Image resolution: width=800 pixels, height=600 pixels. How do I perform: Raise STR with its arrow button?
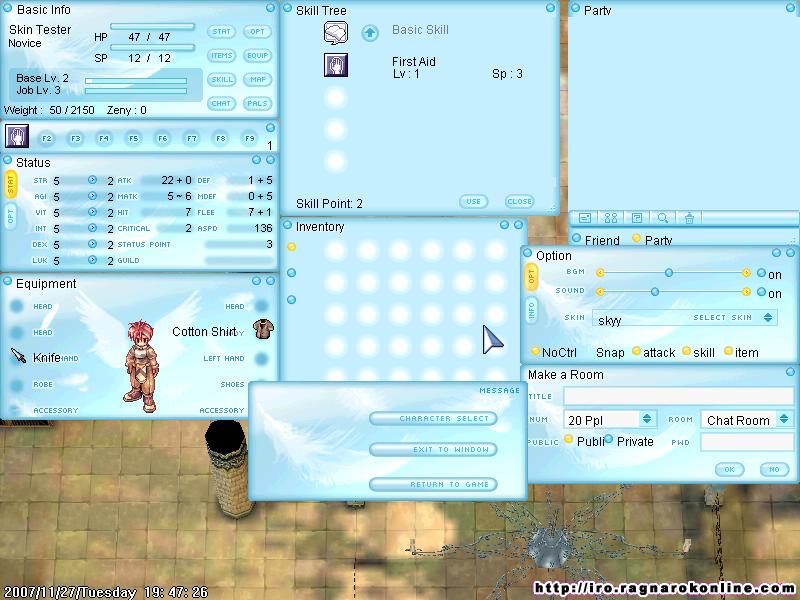pyautogui.click(x=92, y=180)
